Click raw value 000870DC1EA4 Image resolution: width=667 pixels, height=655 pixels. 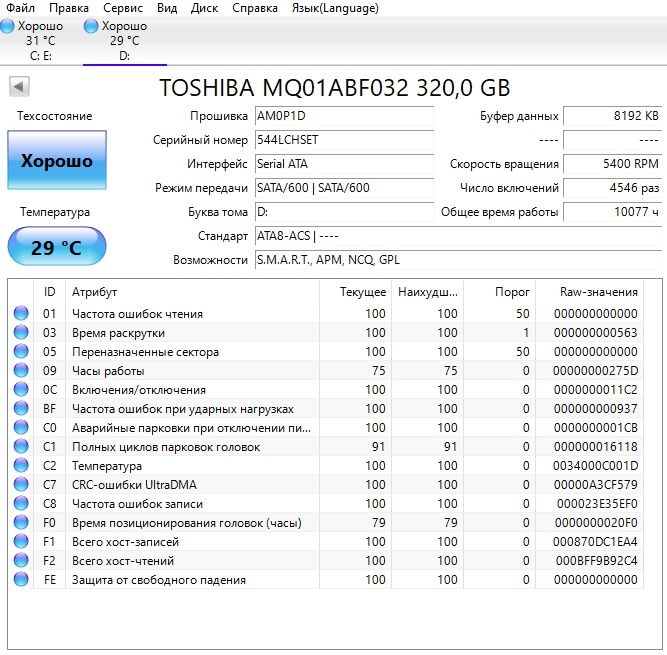[596, 541]
